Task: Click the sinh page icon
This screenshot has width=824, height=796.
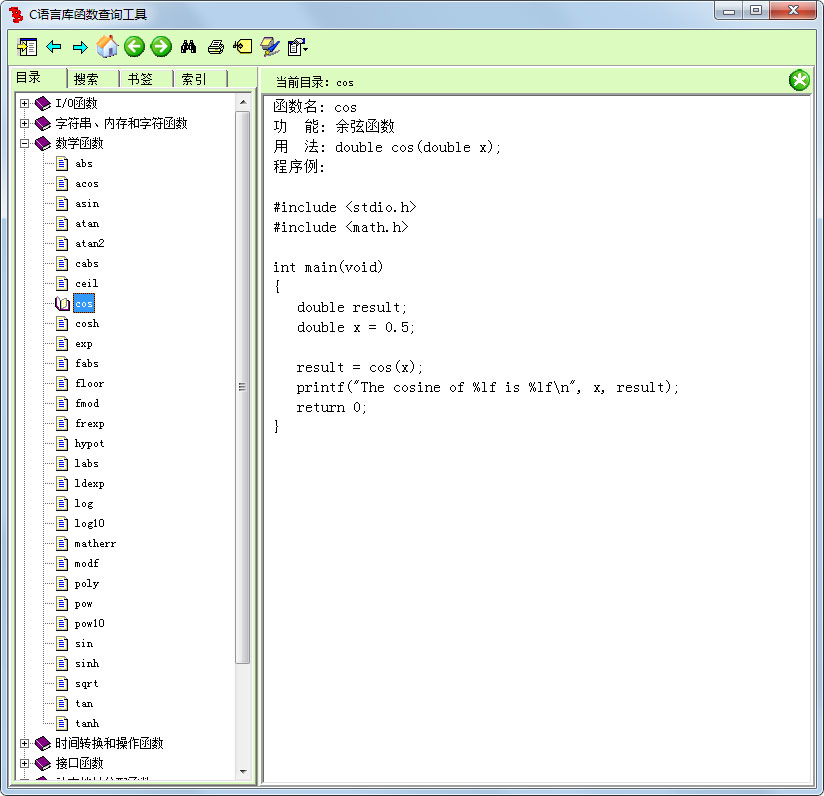Action: tap(62, 664)
